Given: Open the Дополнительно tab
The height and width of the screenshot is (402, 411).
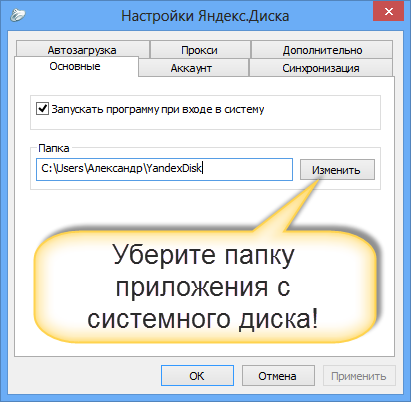Looking at the screenshot, I should (x=322, y=50).
